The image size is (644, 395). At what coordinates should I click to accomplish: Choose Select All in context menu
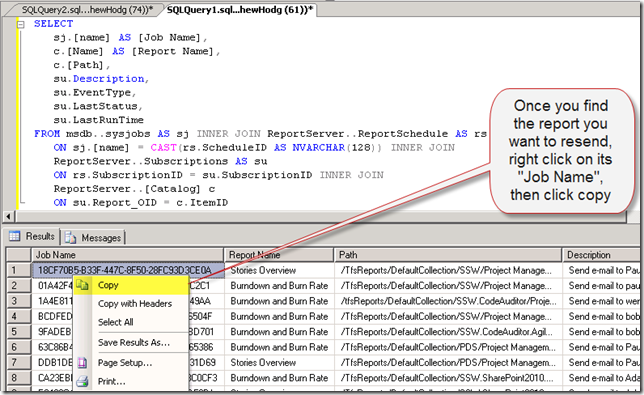coord(115,322)
